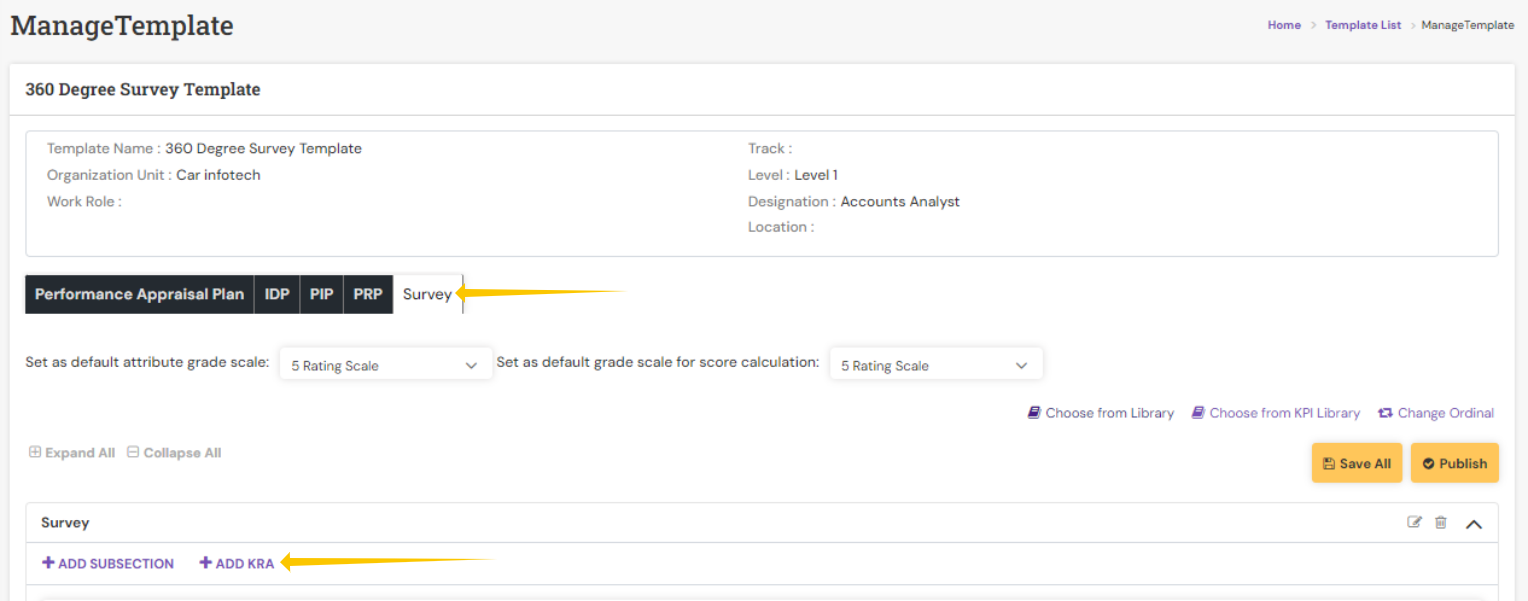Open Choose from KPI Library link
Viewport: 1528px width, 601px height.
[x=1285, y=413]
